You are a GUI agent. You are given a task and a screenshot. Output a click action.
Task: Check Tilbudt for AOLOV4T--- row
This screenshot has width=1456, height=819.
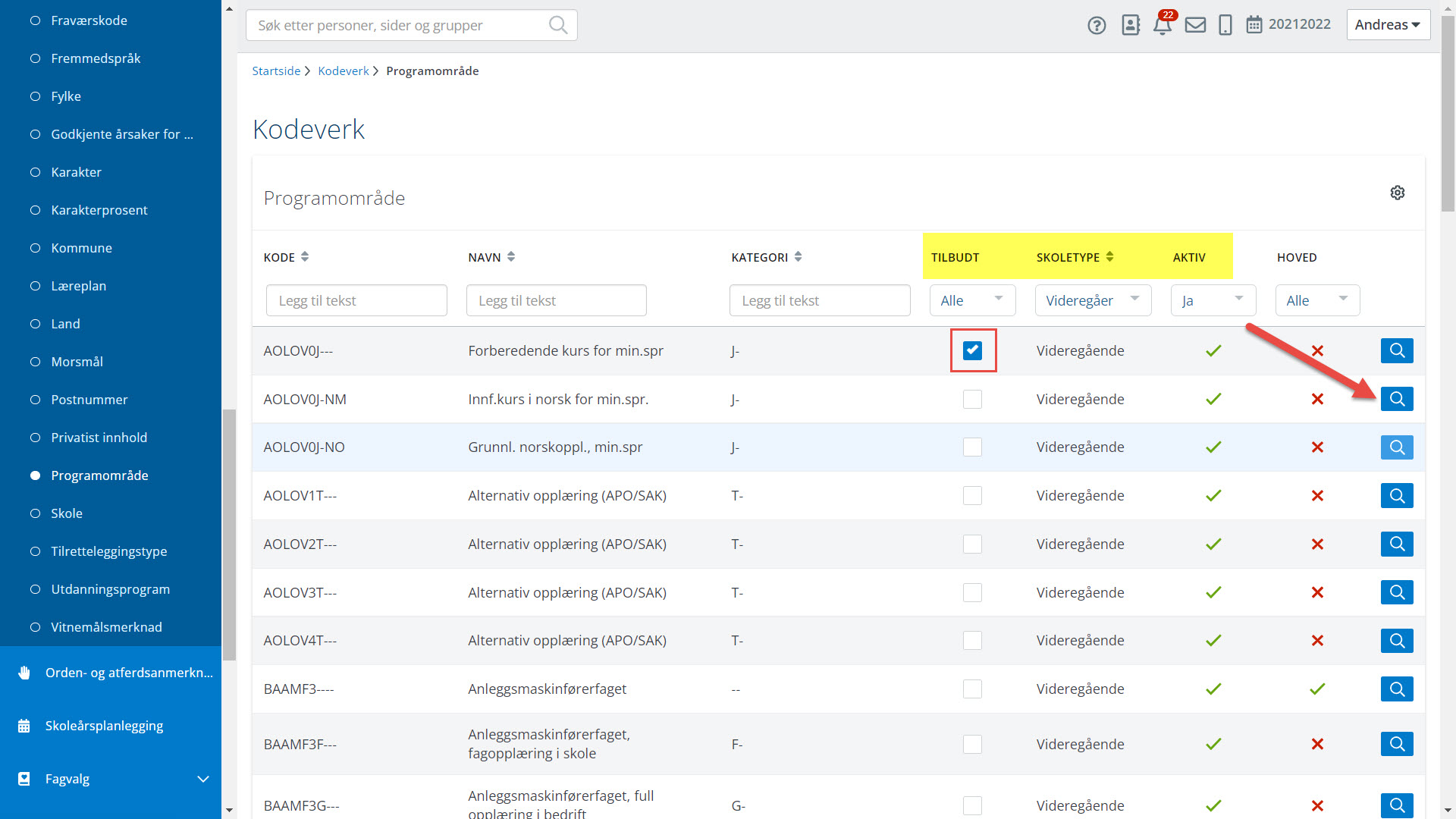click(972, 641)
